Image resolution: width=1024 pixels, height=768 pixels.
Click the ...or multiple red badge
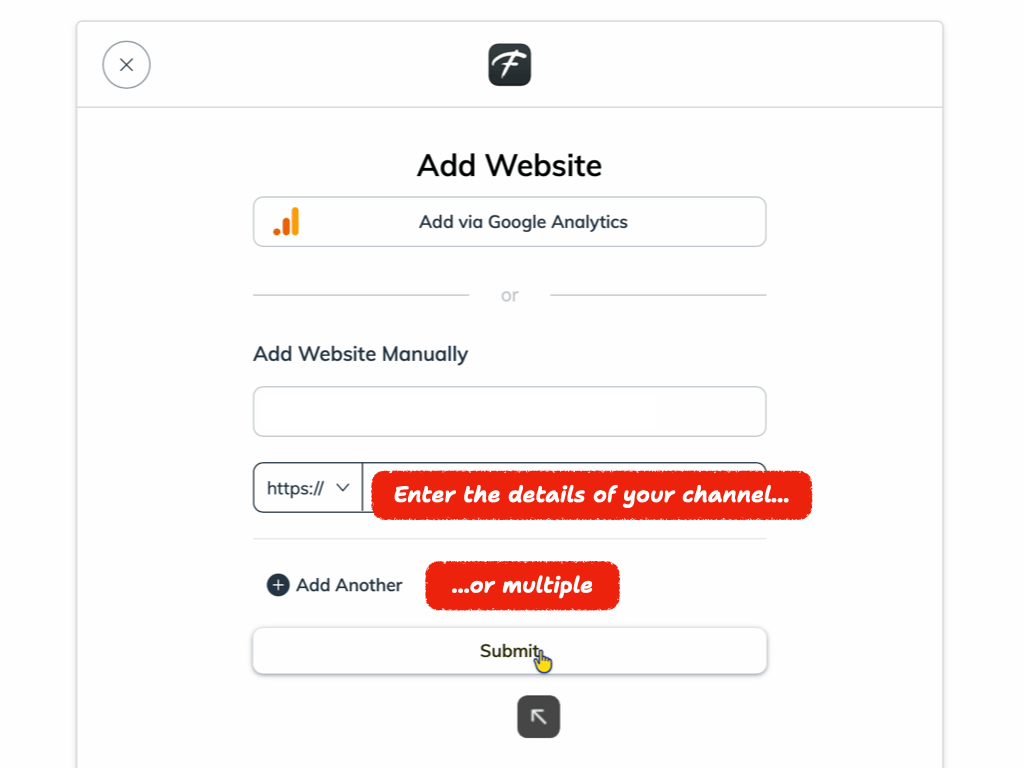522,586
